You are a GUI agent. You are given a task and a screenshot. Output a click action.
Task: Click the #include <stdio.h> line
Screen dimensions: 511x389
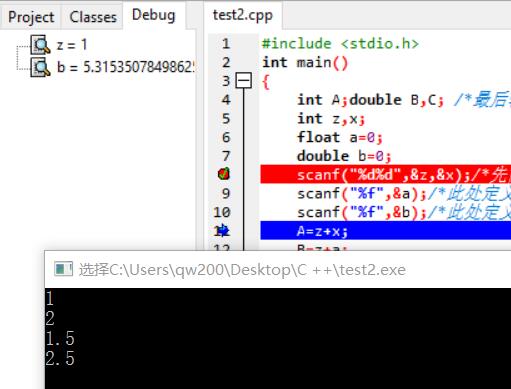pyautogui.click(x=340, y=44)
